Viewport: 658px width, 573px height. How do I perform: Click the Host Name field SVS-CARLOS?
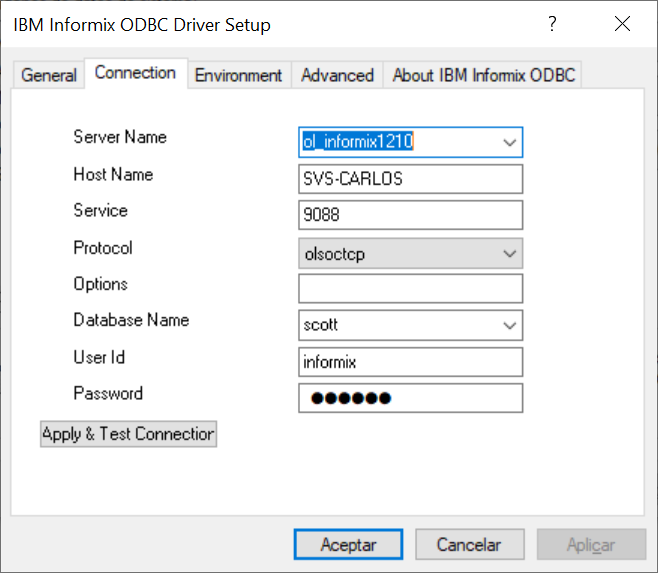410,179
